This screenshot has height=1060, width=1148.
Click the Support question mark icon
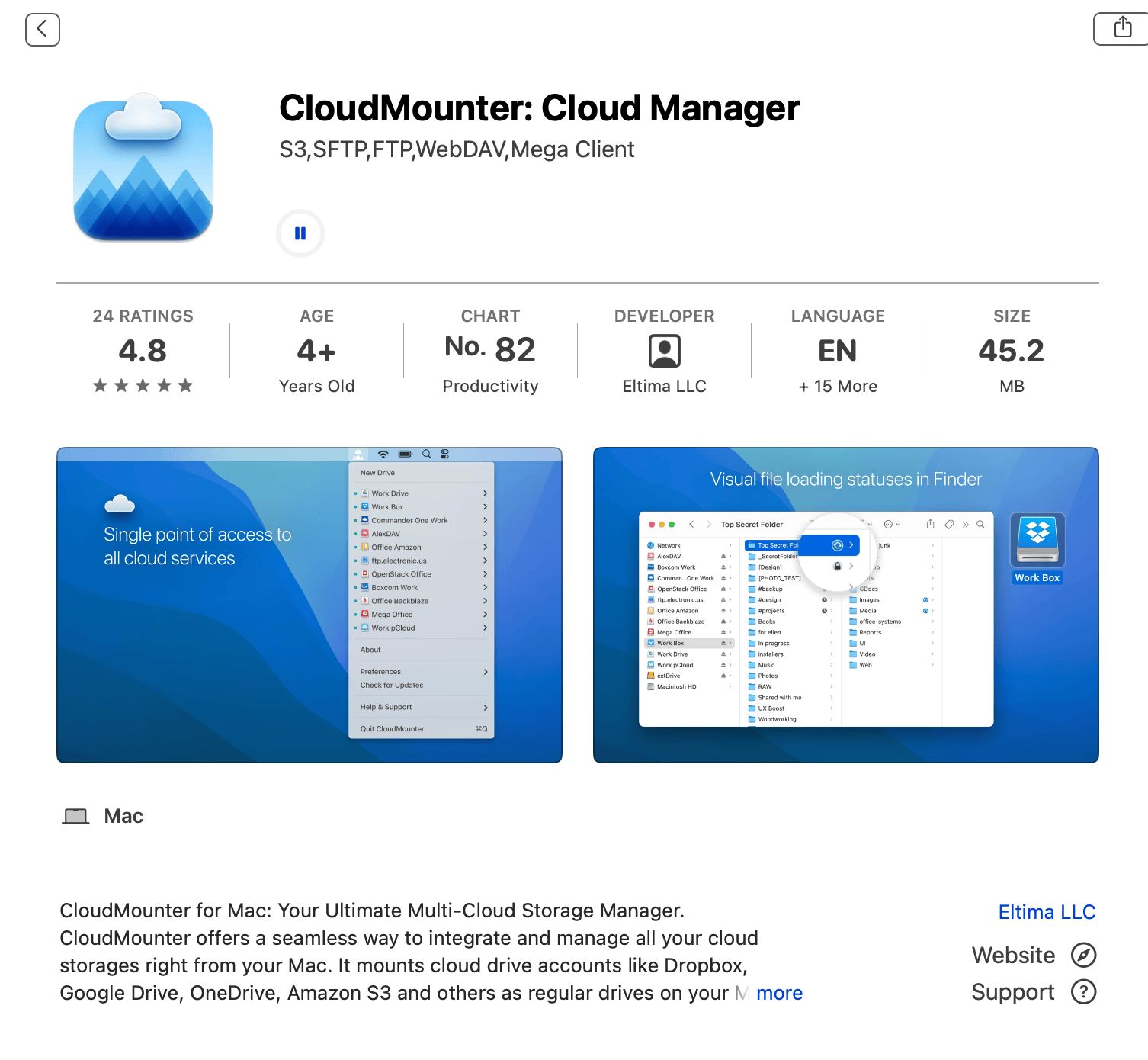pos(1083,991)
